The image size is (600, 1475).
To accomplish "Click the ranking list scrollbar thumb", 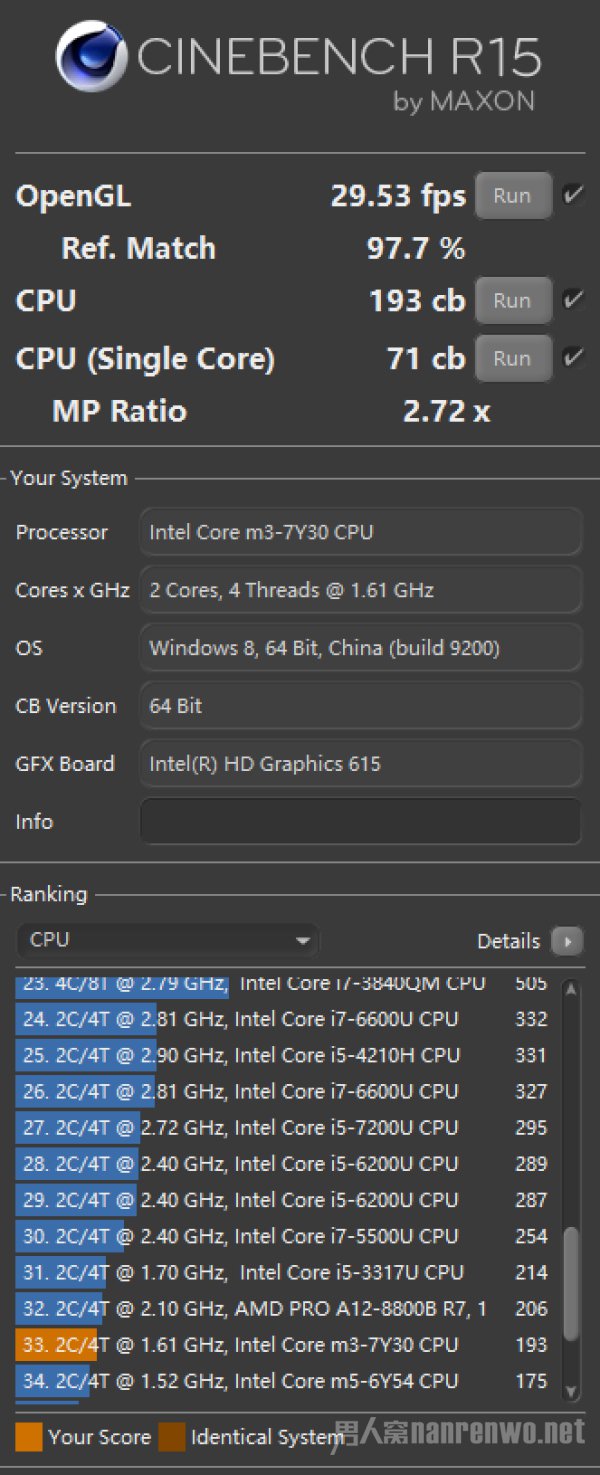I will (x=571, y=1283).
